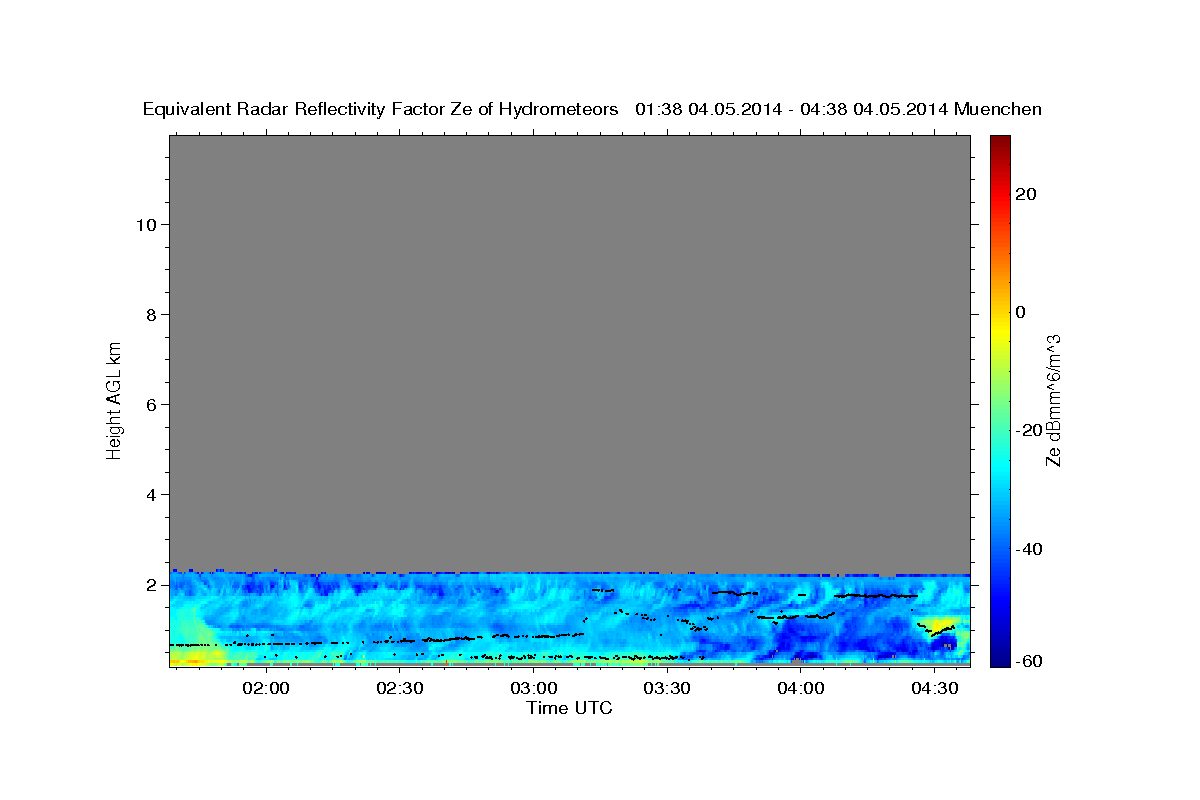Viewport: 1200px width, 800px height.
Task: Click the '04:30' time tick label
Action: [x=934, y=689]
